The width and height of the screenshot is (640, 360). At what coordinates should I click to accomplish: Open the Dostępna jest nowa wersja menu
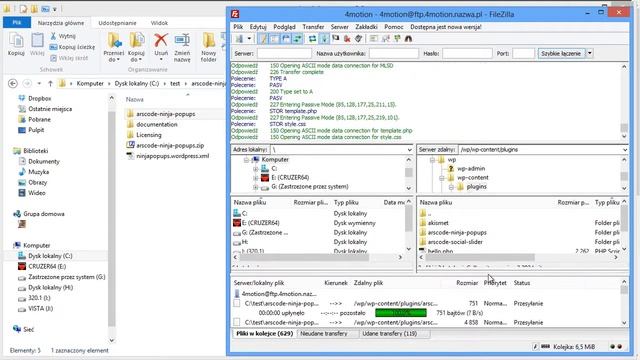[446, 27]
